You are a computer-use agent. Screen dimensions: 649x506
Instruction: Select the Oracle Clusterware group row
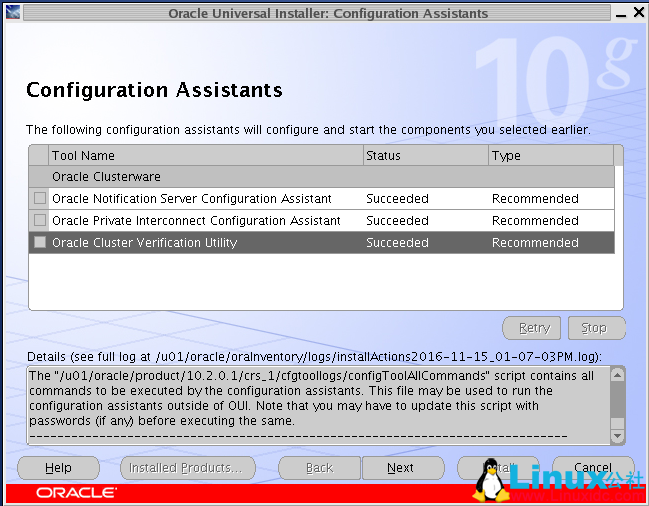click(322, 177)
